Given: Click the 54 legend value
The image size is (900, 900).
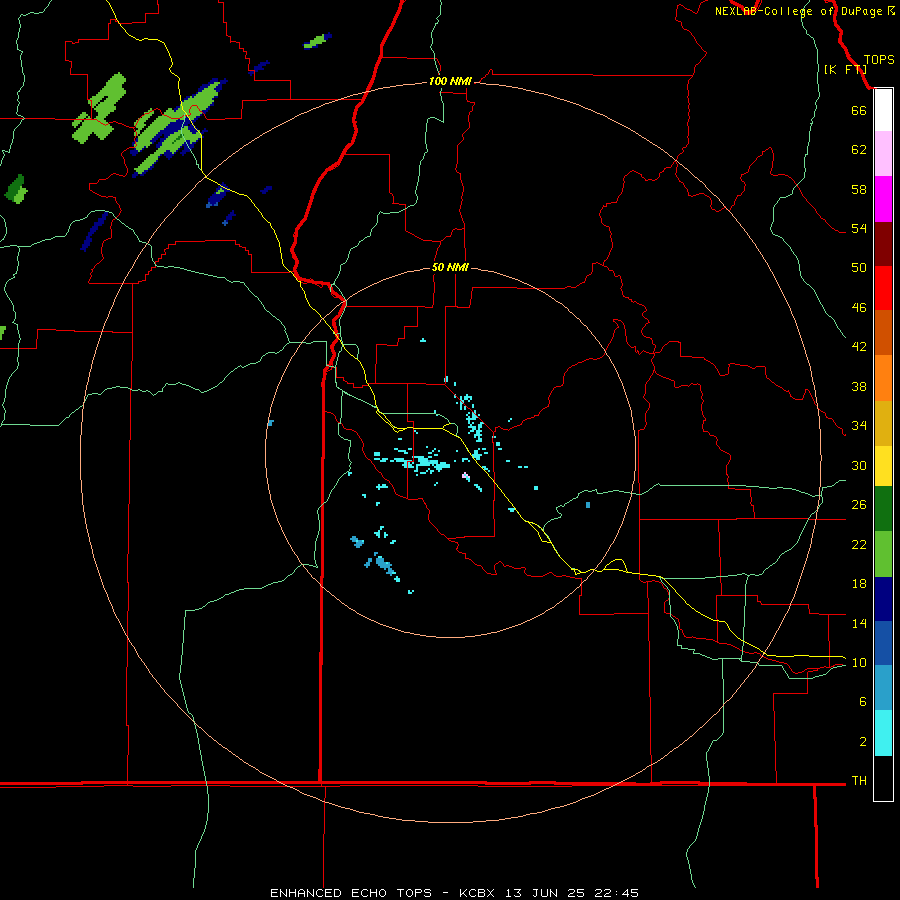Looking at the screenshot, I should click(x=859, y=228).
